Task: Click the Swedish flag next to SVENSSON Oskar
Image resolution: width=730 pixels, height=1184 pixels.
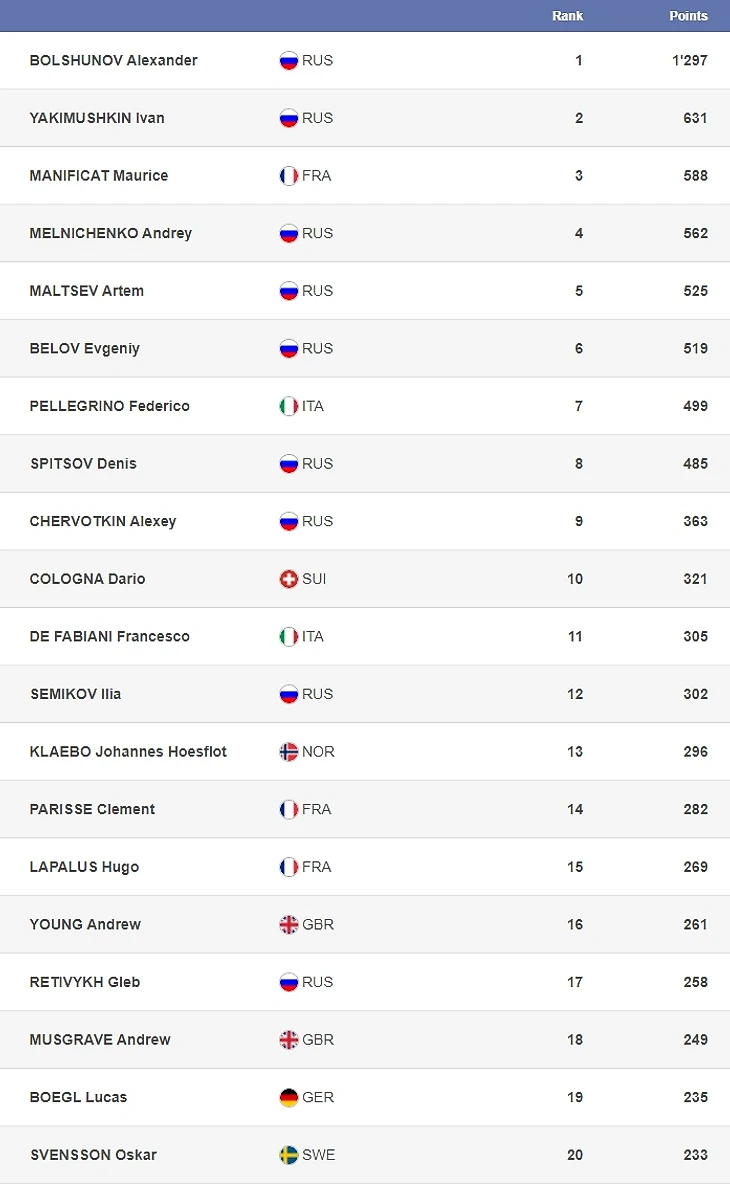Action: pos(289,1155)
